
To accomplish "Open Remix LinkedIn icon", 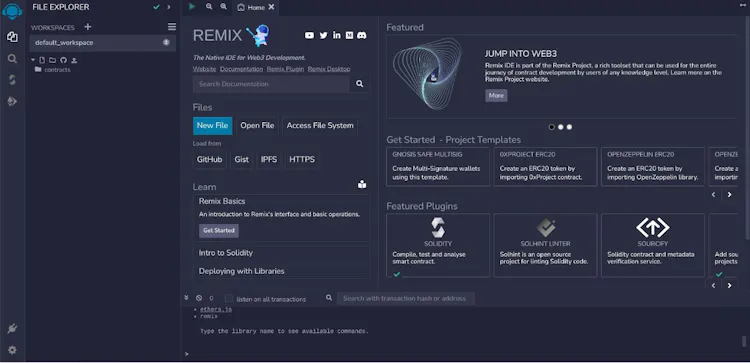I will (x=337, y=35).
